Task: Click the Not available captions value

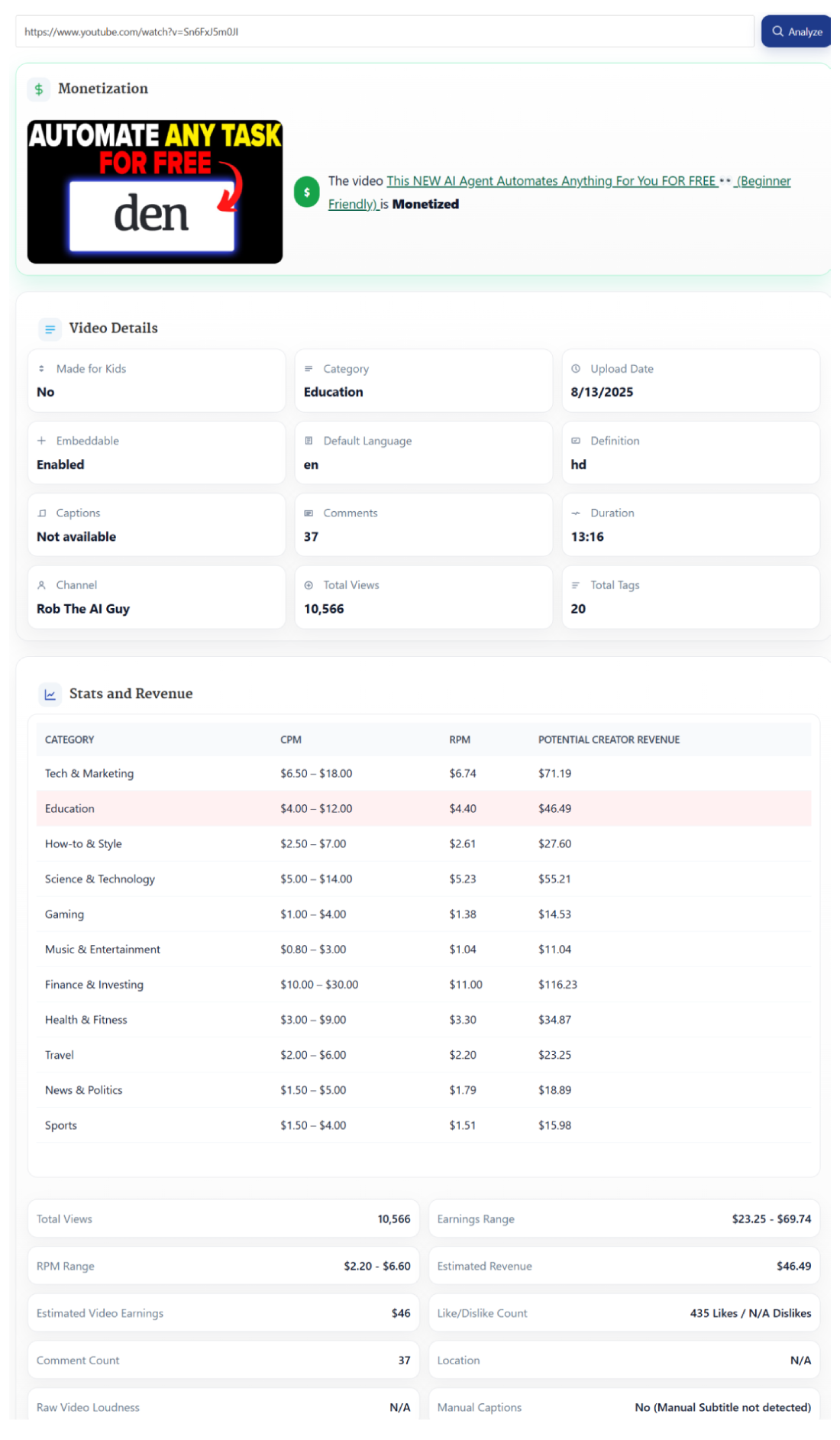Action: pos(76,536)
